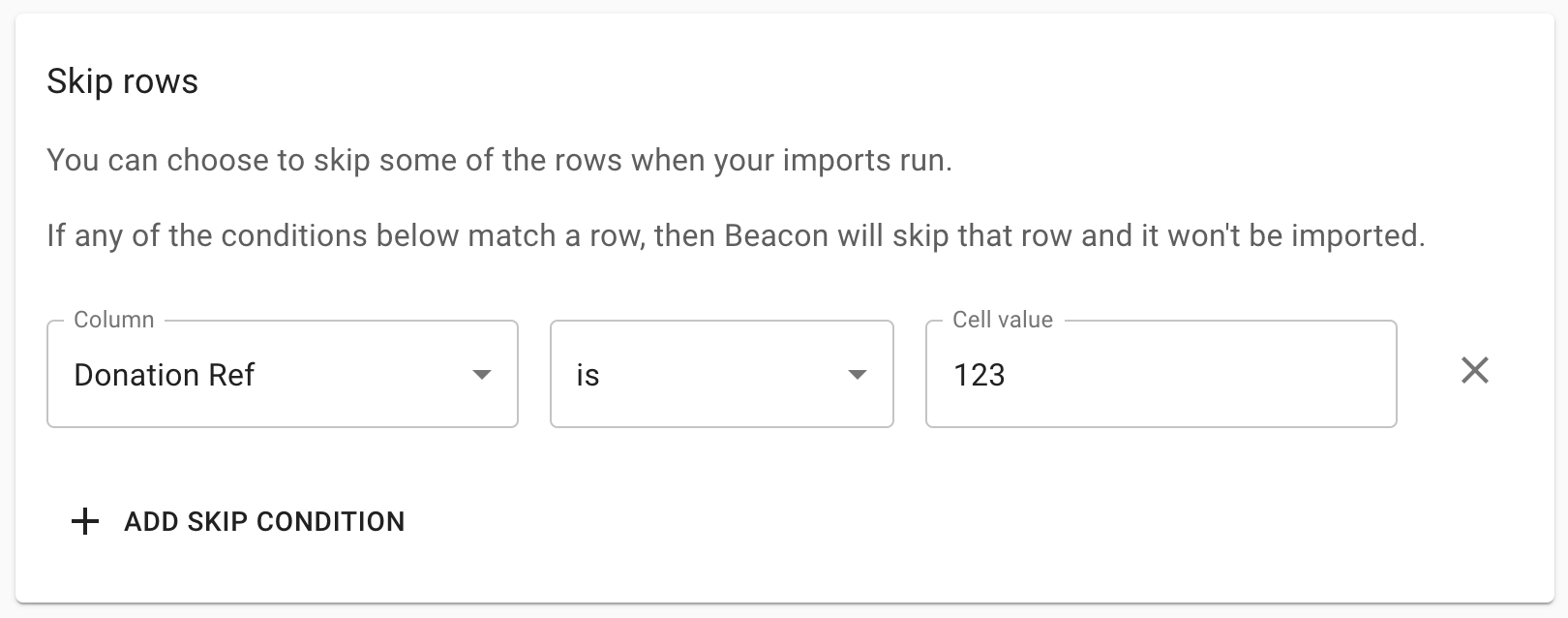Click the "Skip rows" heading
This screenshot has height=618, width=1568.
tap(122, 81)
